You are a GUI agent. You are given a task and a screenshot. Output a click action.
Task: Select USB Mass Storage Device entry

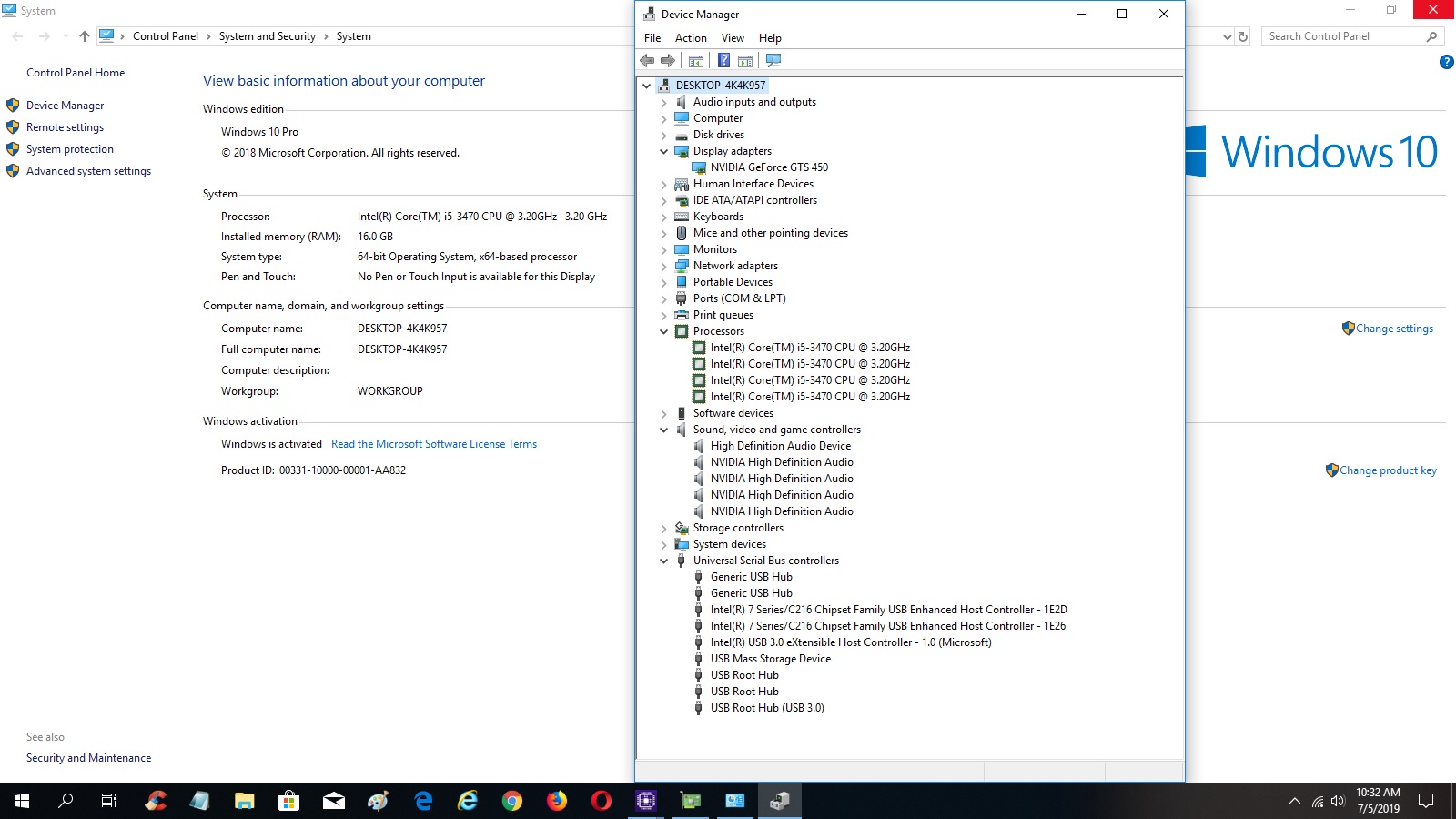point(771,659)
